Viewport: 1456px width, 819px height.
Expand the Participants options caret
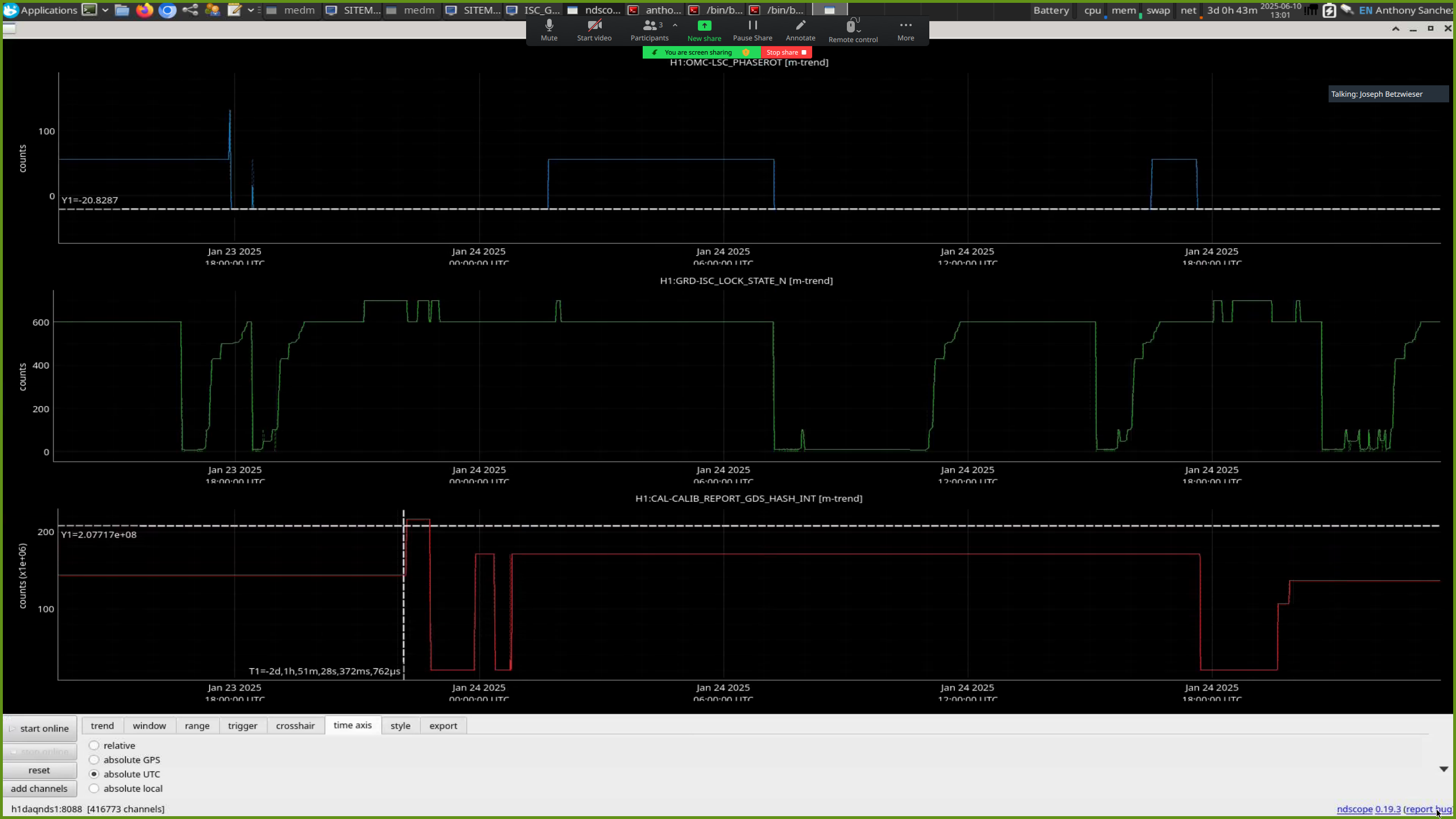[x=675, y=25]
